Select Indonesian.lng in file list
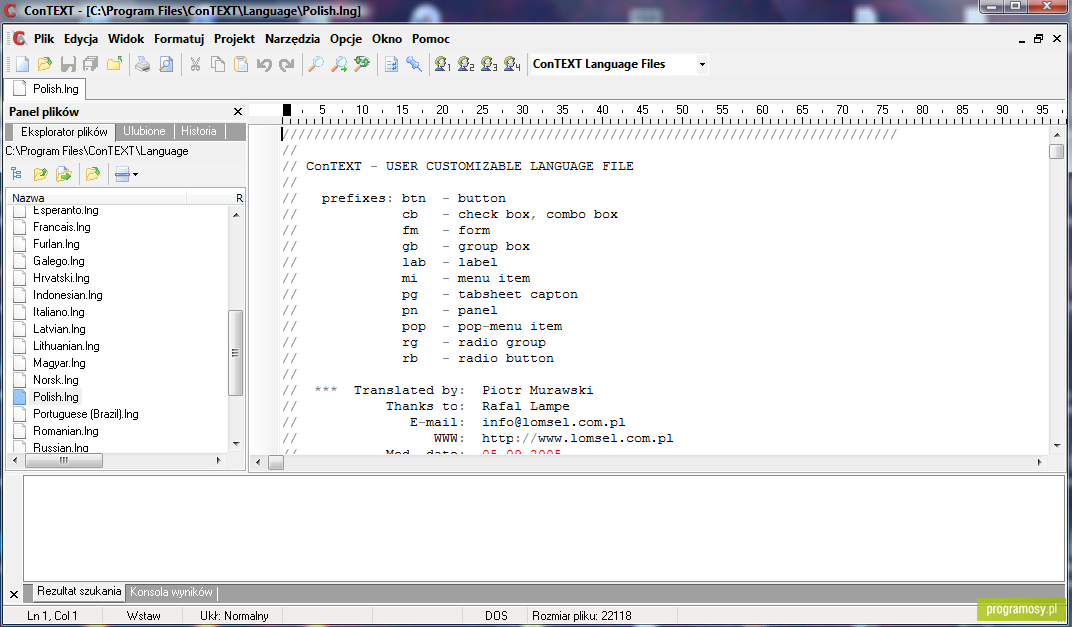The image size is (1072, 627). tap(68, 295)
